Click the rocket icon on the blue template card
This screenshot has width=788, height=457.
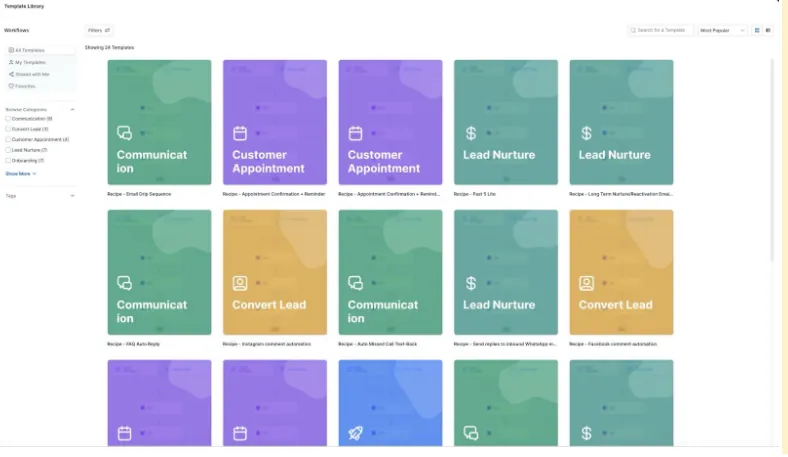pyautogui.click(x=355, y=433)
